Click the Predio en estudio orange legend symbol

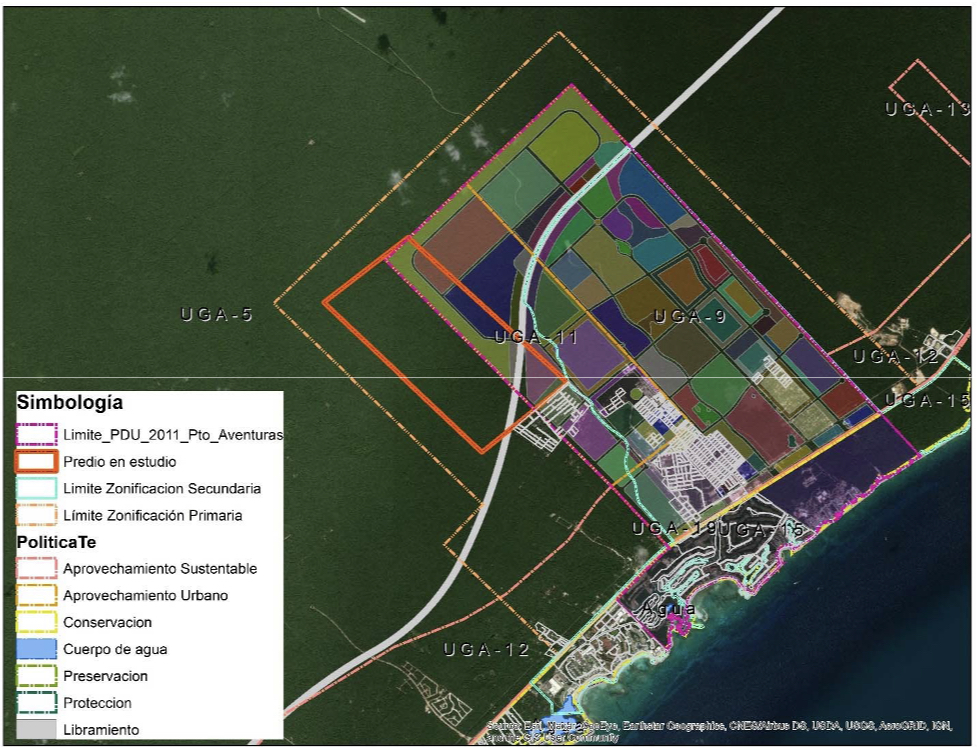pos(36,462)
